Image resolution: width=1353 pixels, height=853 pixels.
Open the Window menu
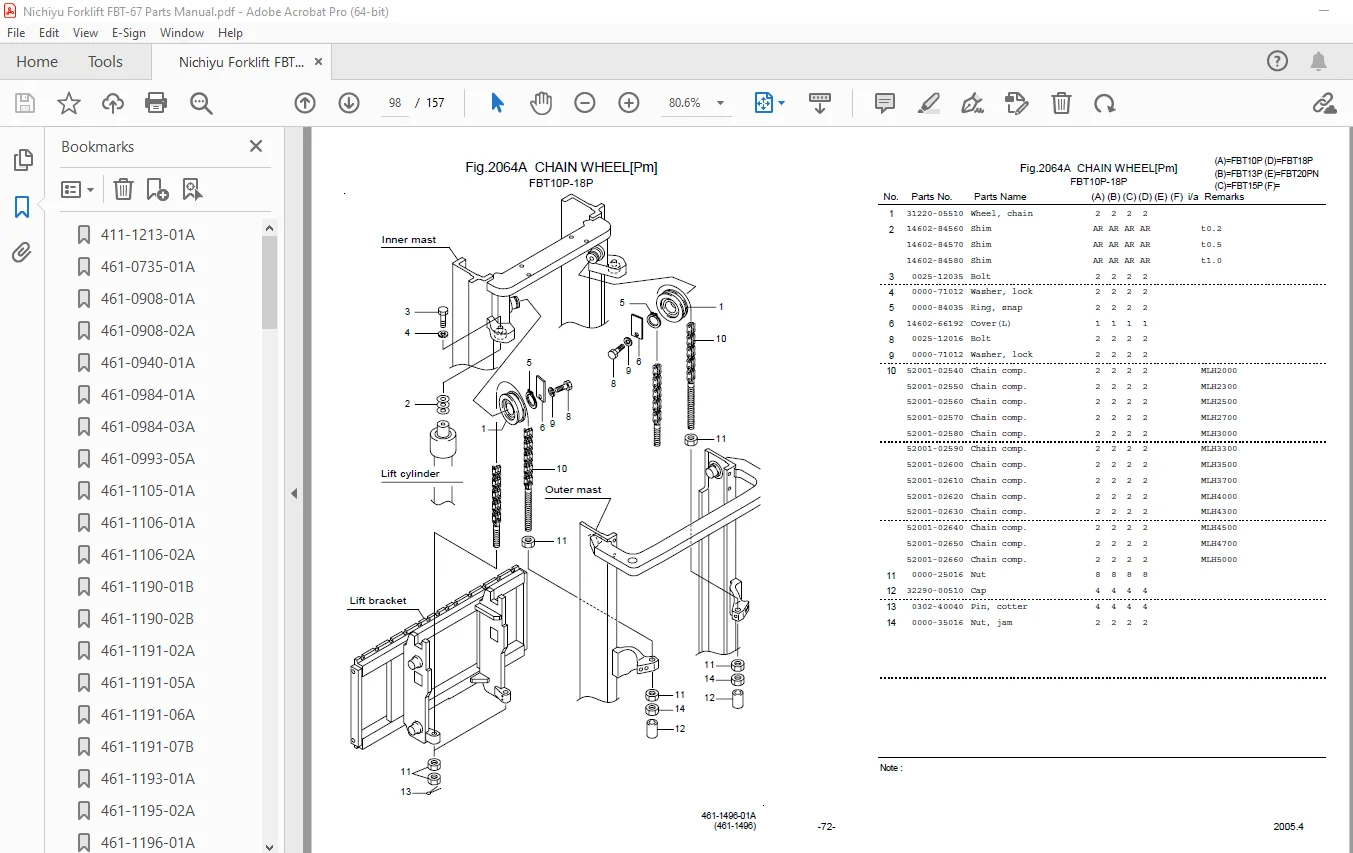pos(182,32)
